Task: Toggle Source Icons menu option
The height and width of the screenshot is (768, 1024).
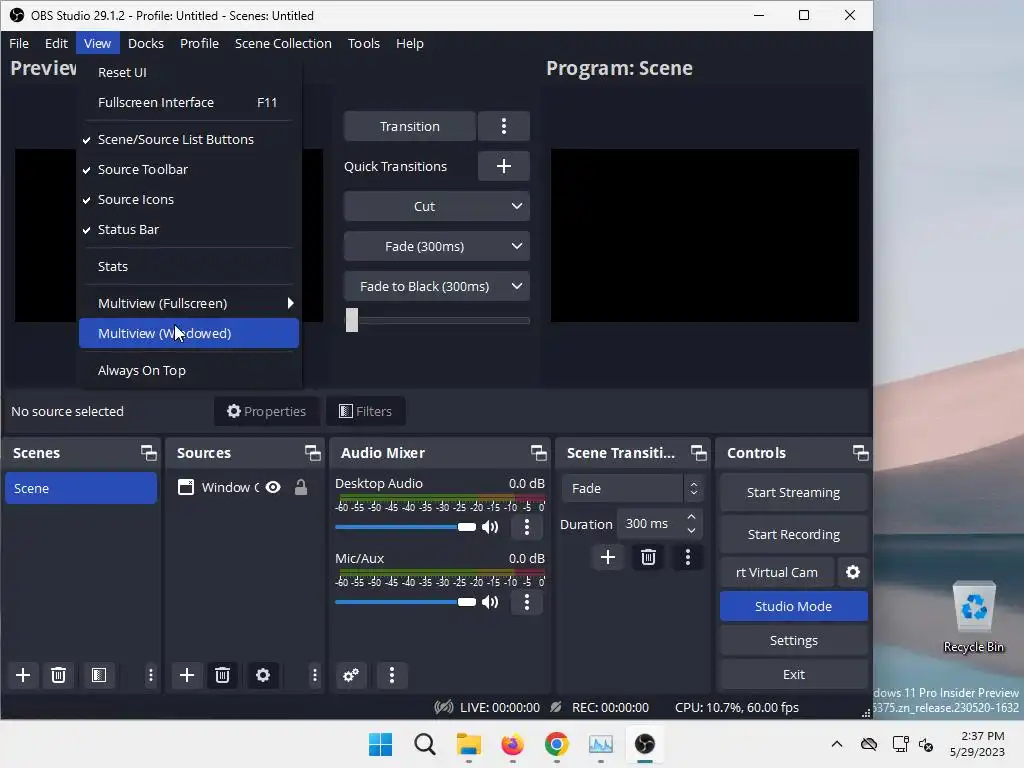Action: (x=189, y=199)
